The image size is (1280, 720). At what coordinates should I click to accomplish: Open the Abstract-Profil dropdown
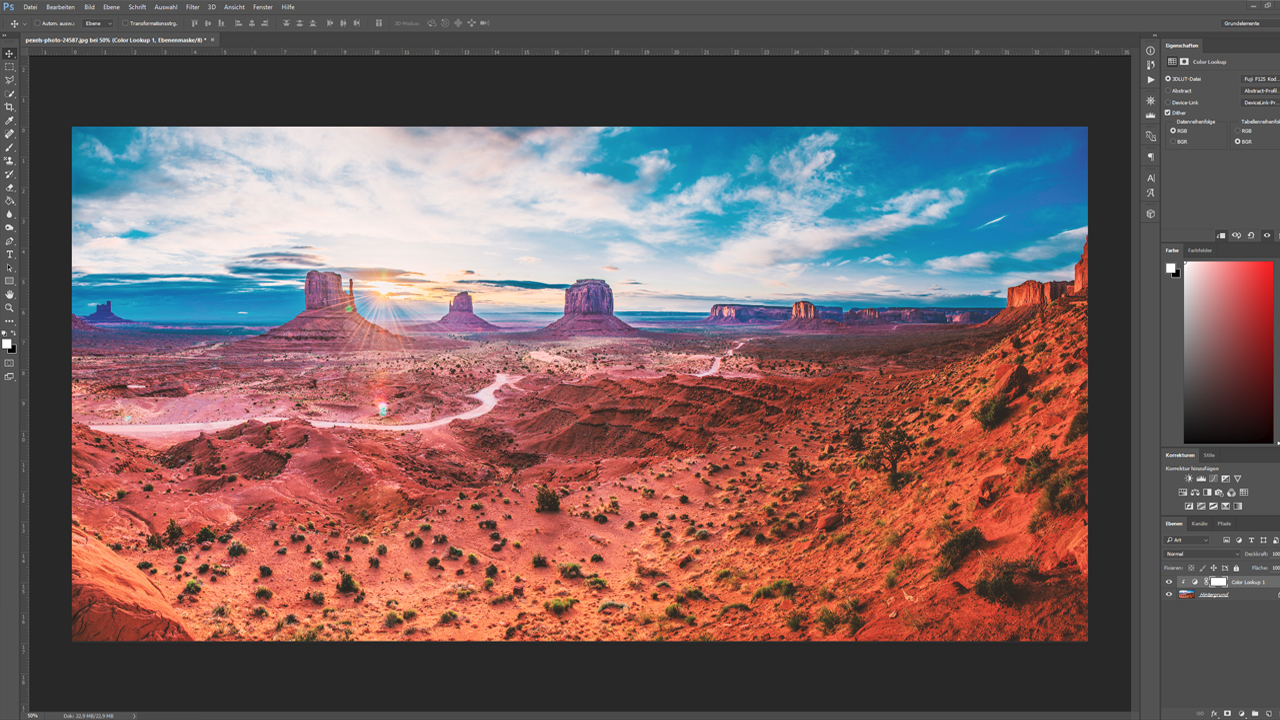(x=1260, y=90)
